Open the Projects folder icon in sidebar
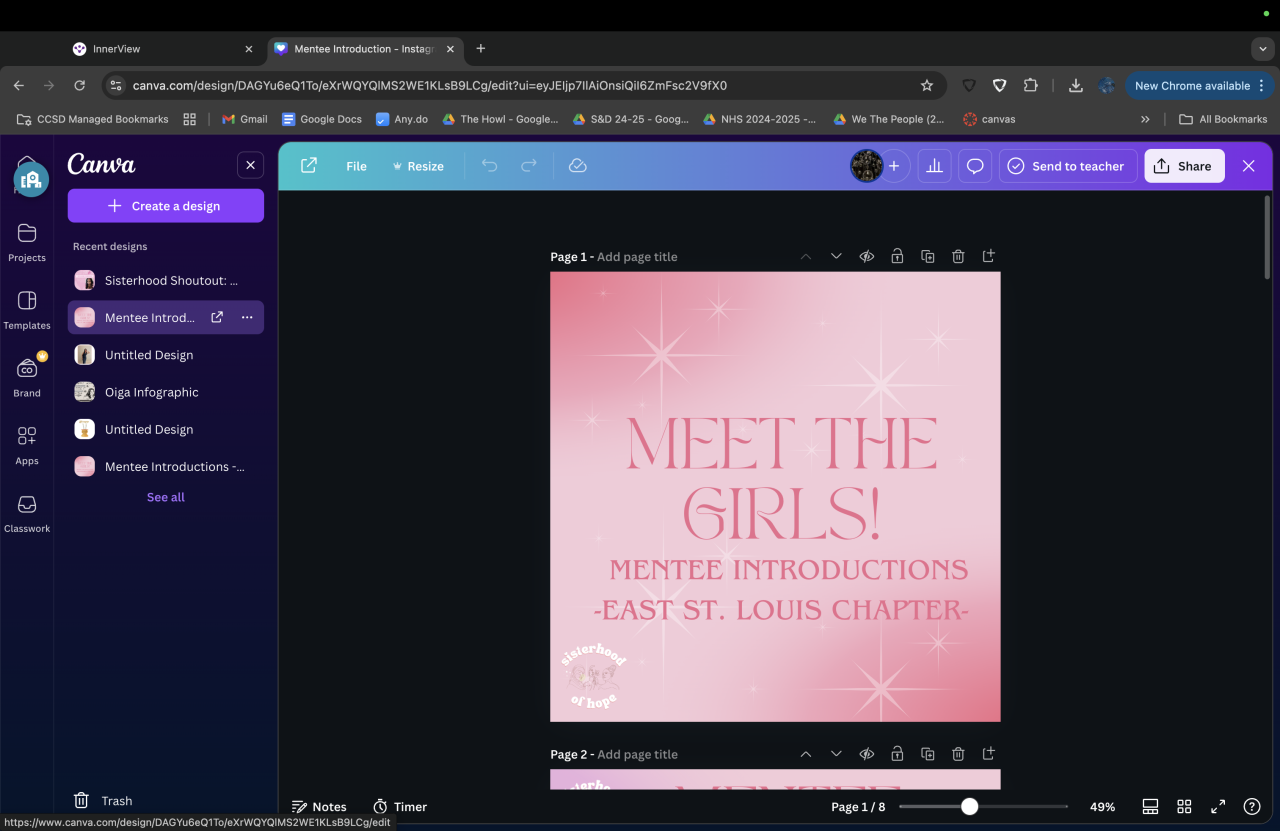Viewport: 1280px width, 831px height. click(x=27, y=234)
